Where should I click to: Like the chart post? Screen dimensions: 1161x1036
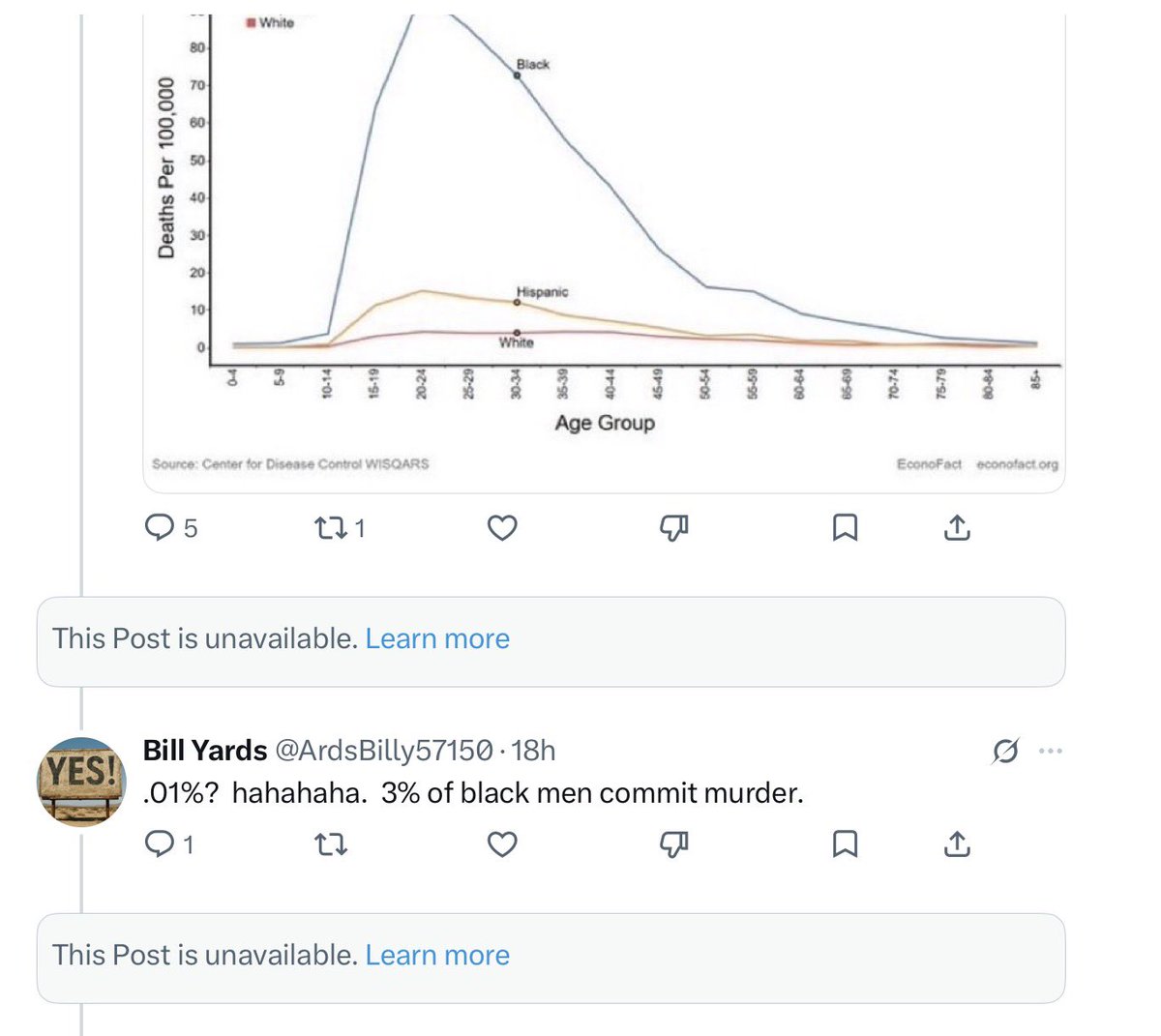[501, 528]
